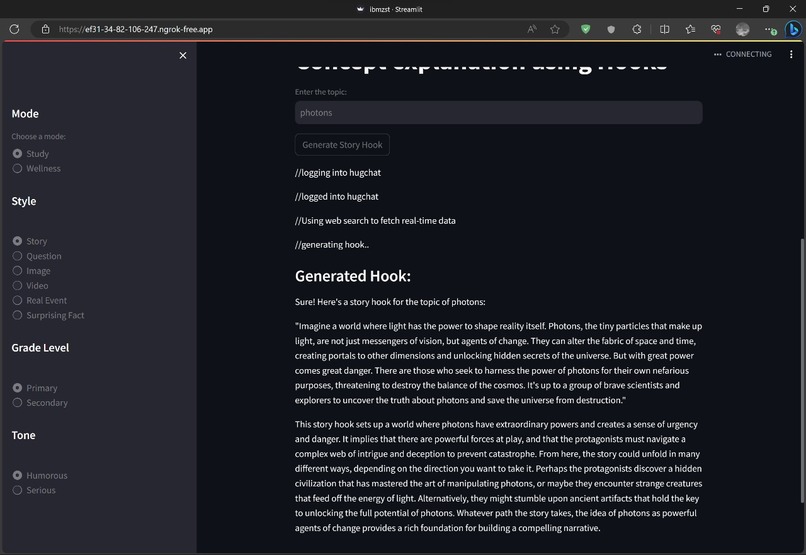Click the browser address bar URL
Screen dimensions: 806x555
(x=136, y=29)
